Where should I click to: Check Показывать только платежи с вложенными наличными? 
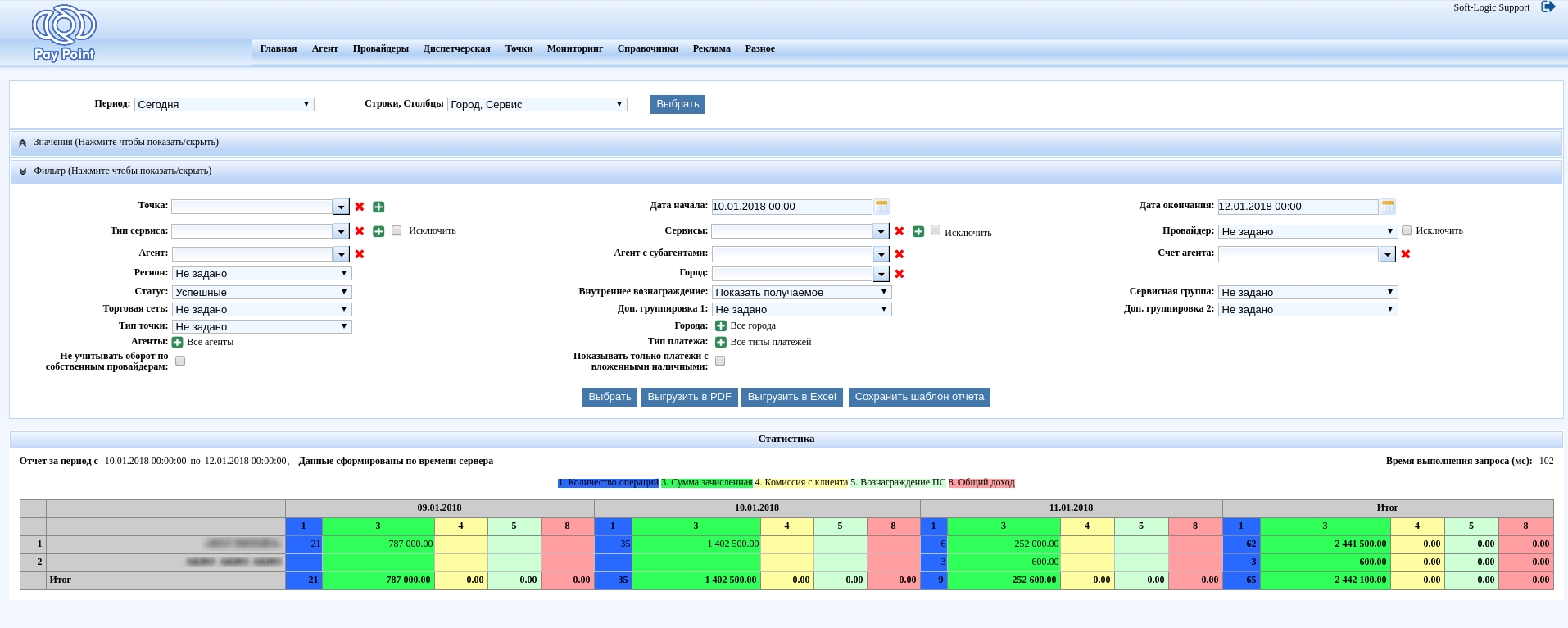tap(720, 361)
